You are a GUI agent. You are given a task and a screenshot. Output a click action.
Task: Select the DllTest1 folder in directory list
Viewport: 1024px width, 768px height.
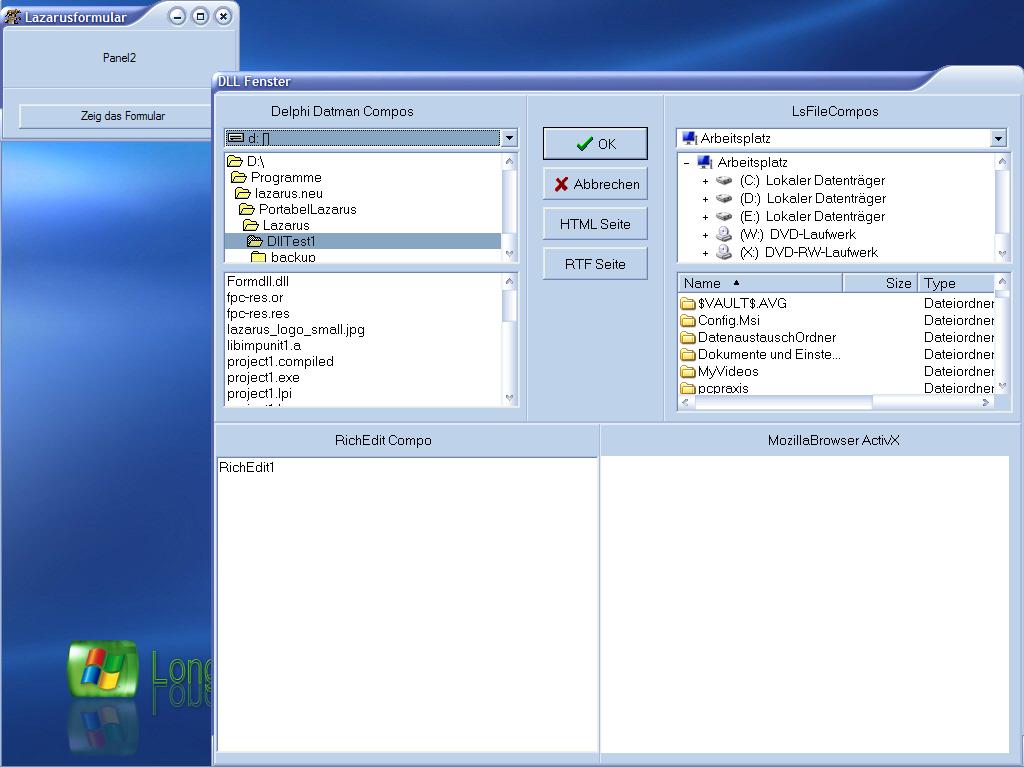pyautogui.click(x=290, y=241)
